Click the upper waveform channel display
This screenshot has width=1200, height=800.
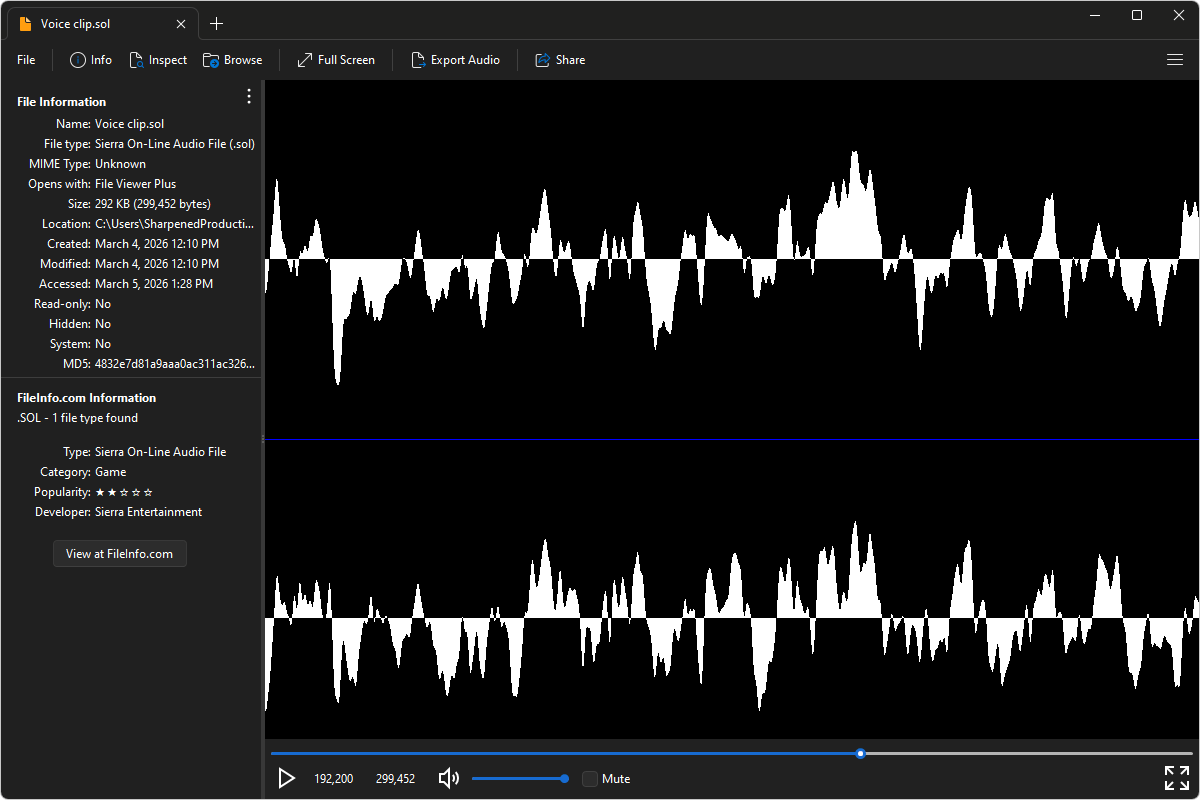coord(730,260)
